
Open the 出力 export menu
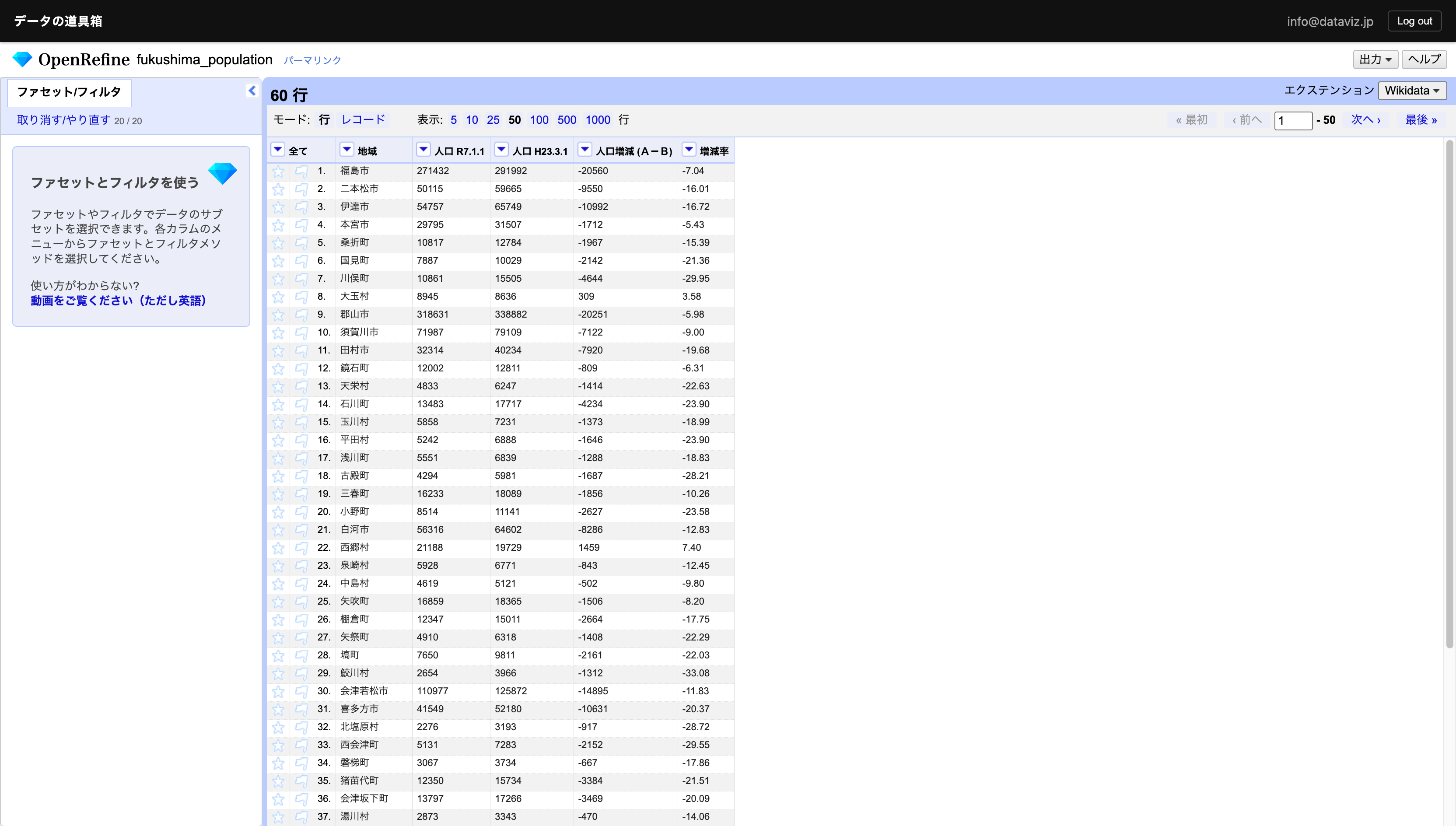(x=1375, y=59)
